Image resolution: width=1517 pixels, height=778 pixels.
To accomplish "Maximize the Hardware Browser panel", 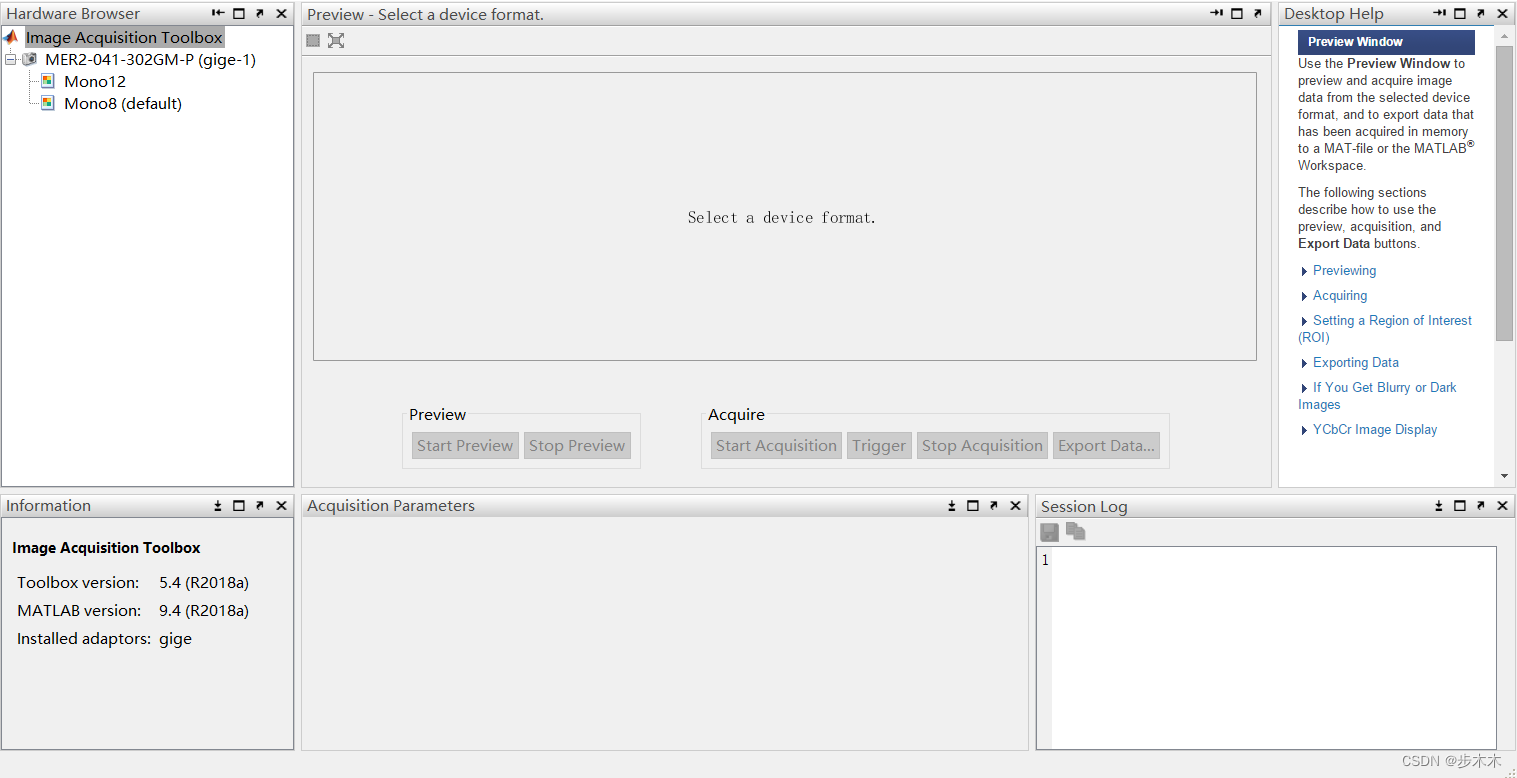I will (239, 14).
